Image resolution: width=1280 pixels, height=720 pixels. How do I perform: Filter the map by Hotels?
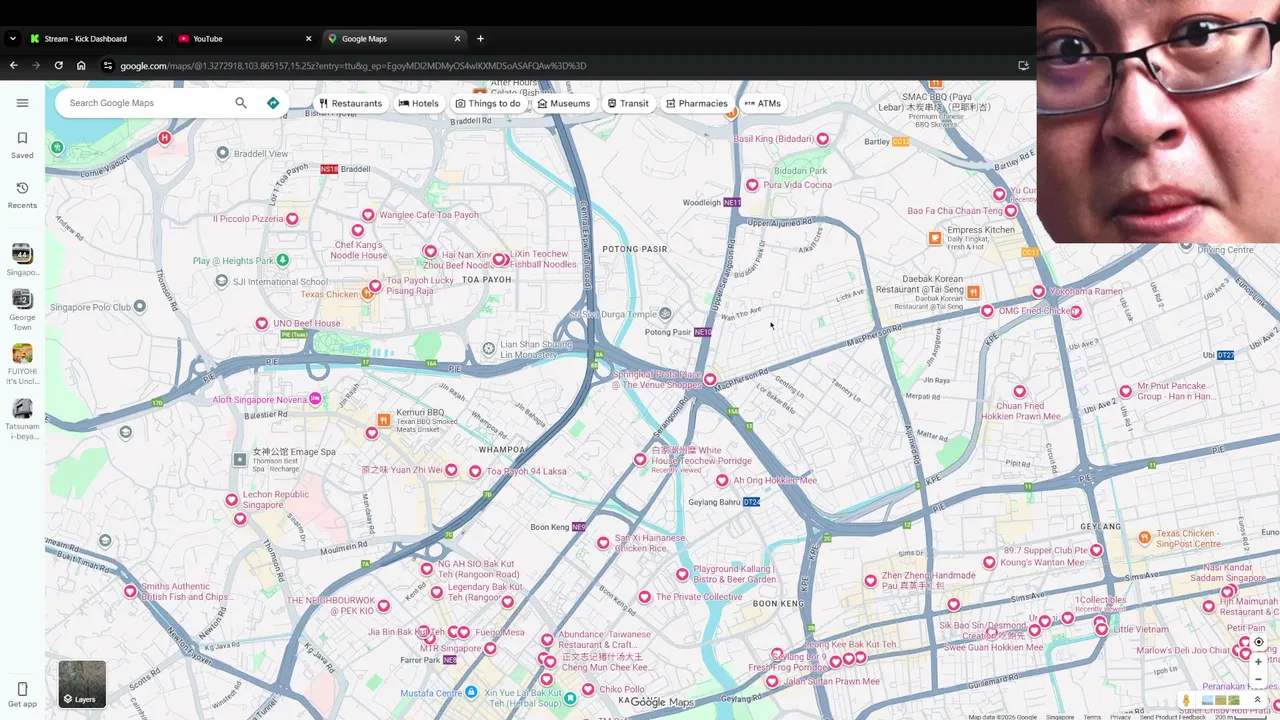(x=419, y=103)
